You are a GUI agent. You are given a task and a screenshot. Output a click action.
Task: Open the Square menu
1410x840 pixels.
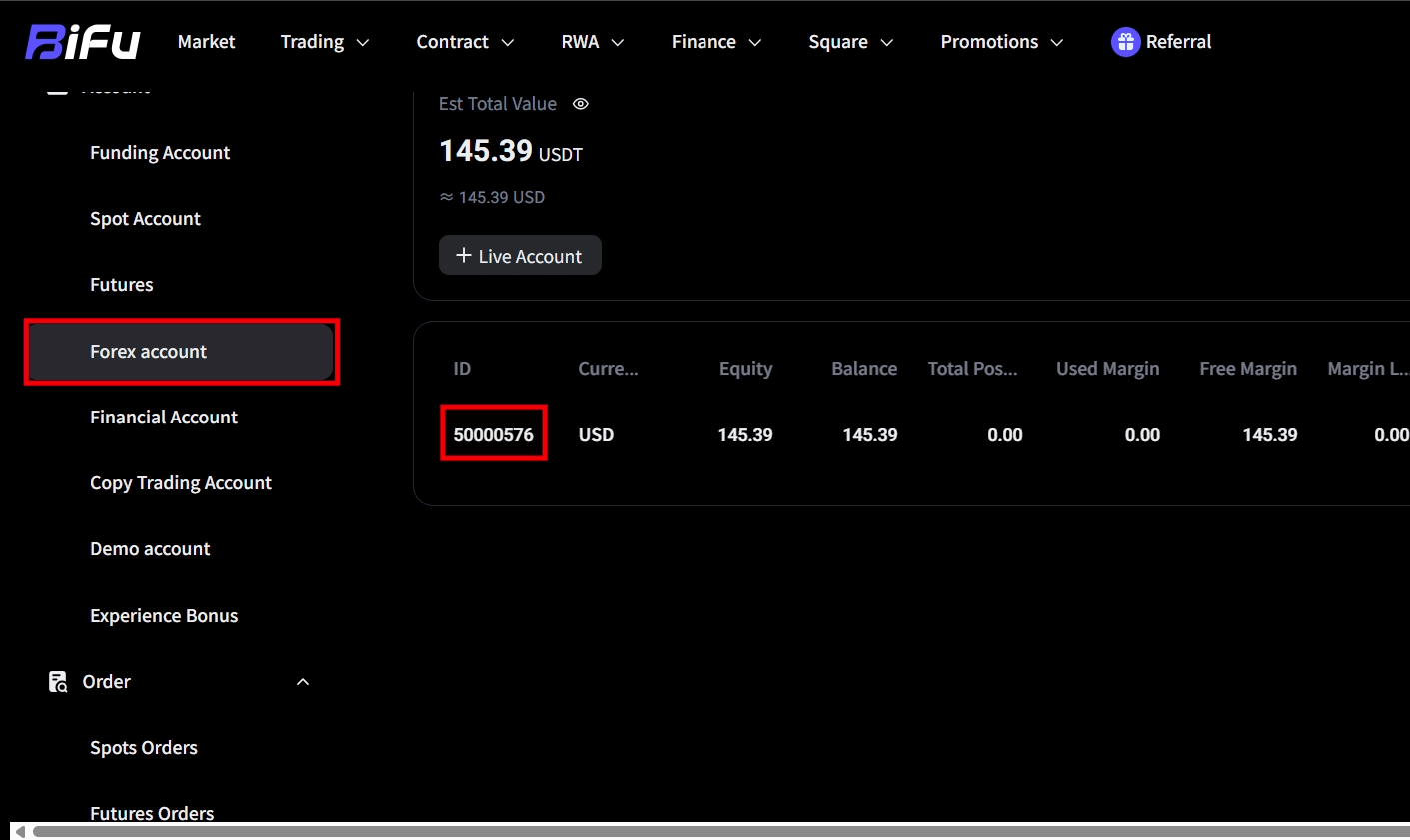coord(850,42)
